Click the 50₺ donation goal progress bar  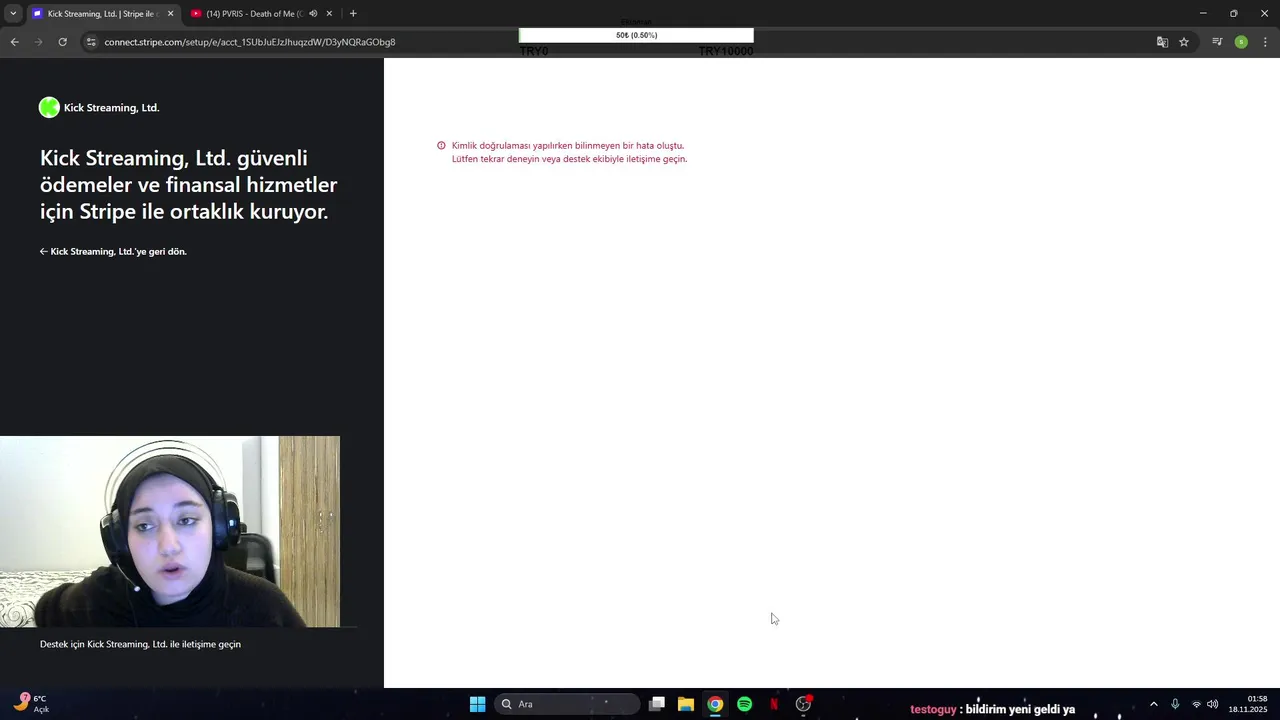click(x=636, y=35)
